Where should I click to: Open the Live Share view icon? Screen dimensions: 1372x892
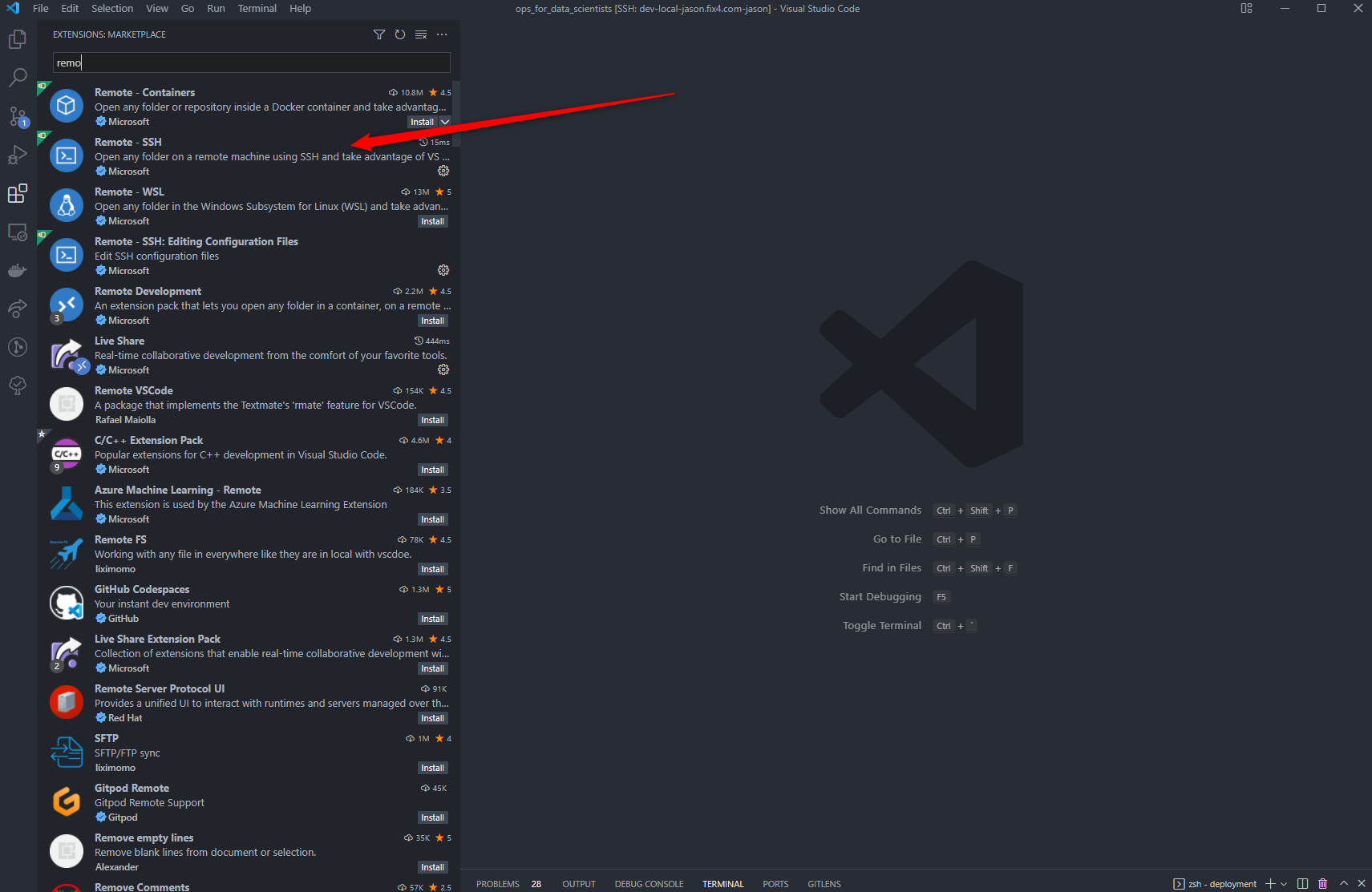tap(18, 309)
